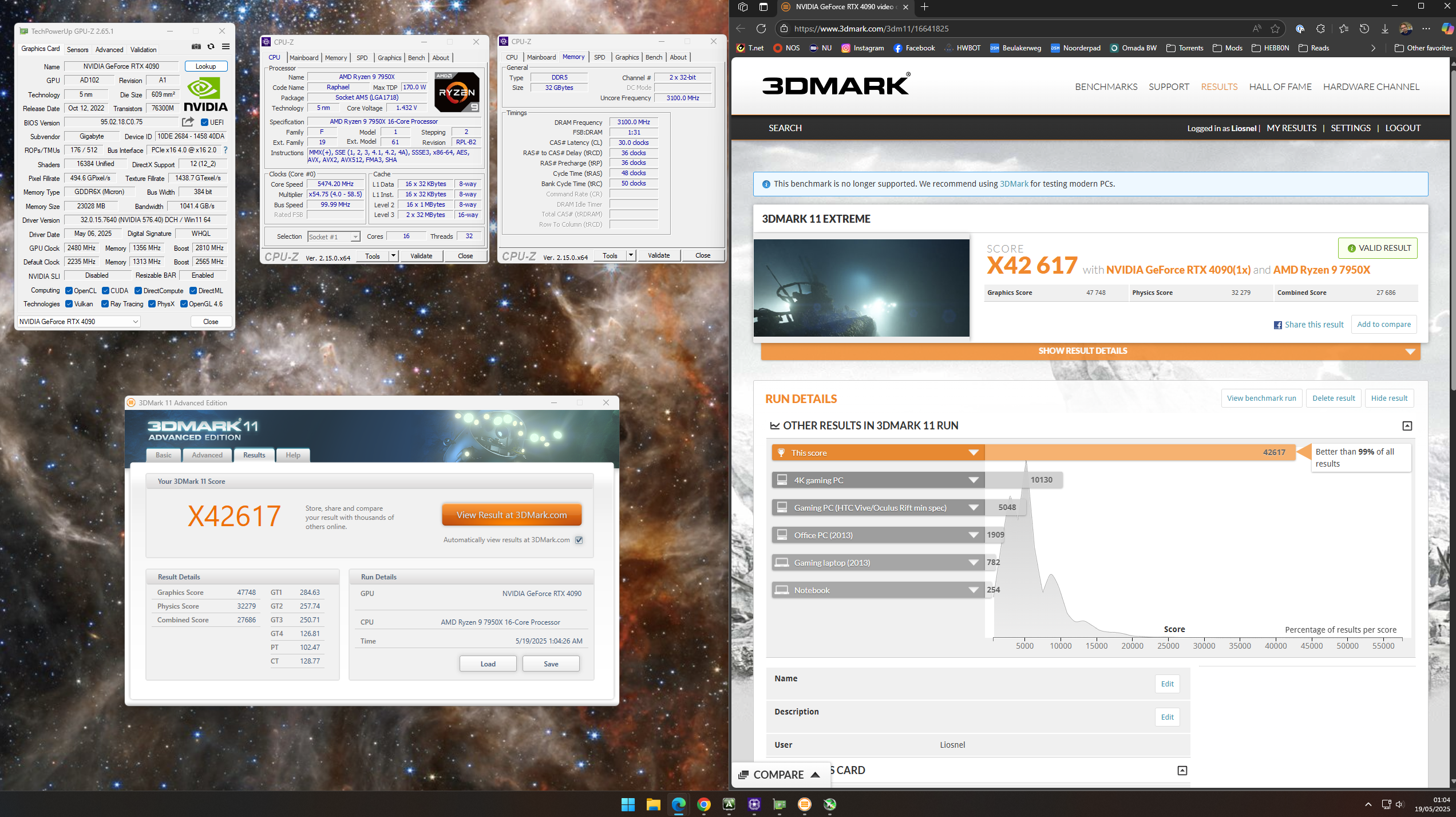Click the 3DMark 11 Extreme result thumbnail
Screen dimensions: 1456x817
(x=861, y=287)
